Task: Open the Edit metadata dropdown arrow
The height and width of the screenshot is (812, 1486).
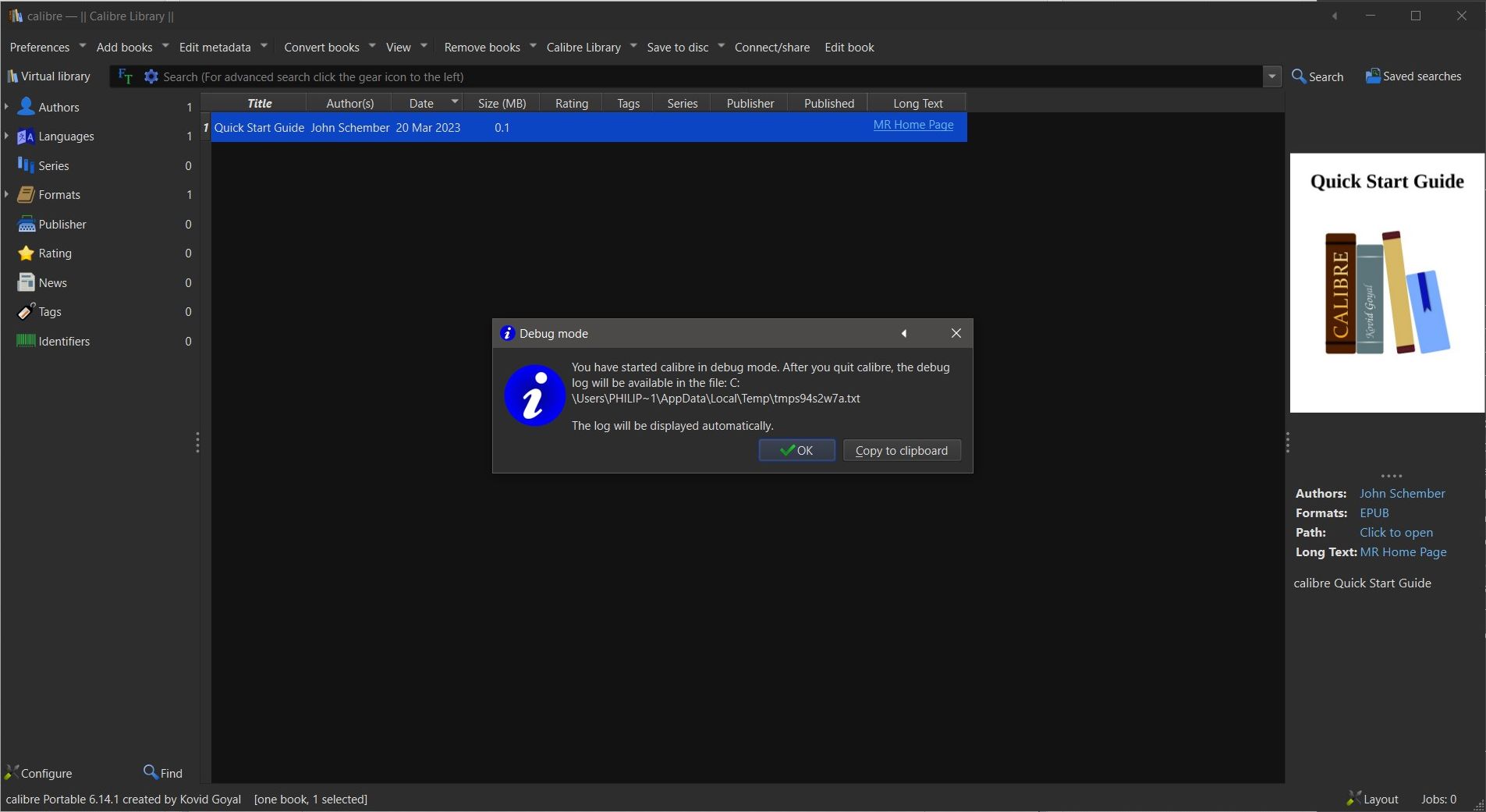Action: point(264,46)
